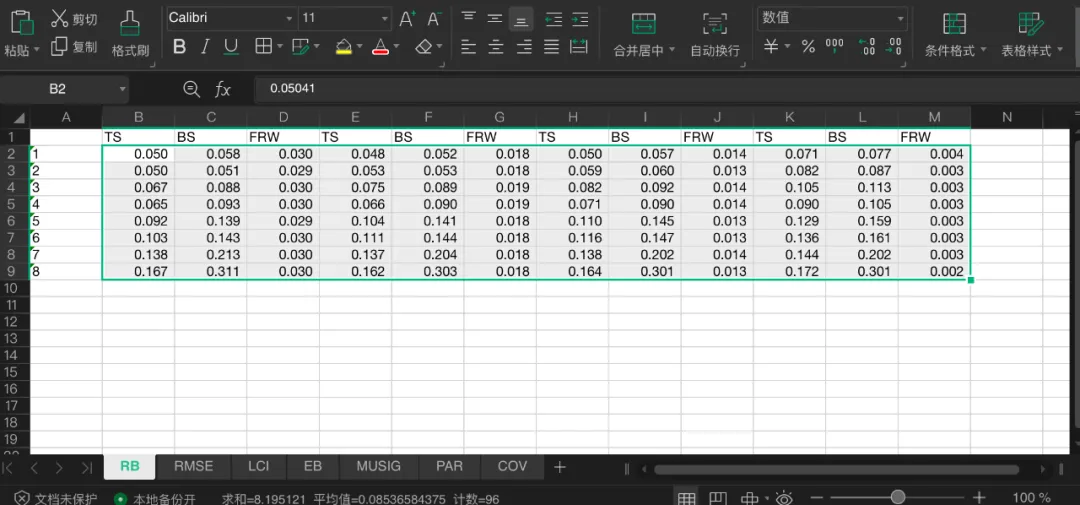Toggle italic formatting
Screen dimensions: 1080x505
point(205,47)
